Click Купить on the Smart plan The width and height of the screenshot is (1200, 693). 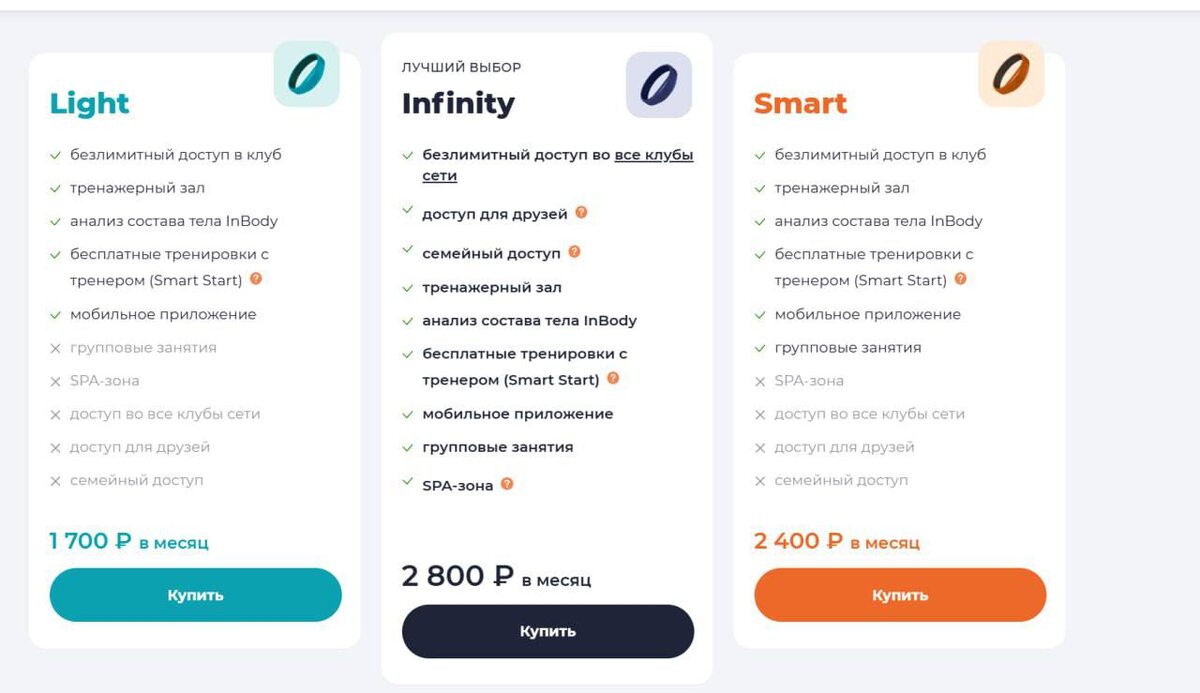(900, 594)
